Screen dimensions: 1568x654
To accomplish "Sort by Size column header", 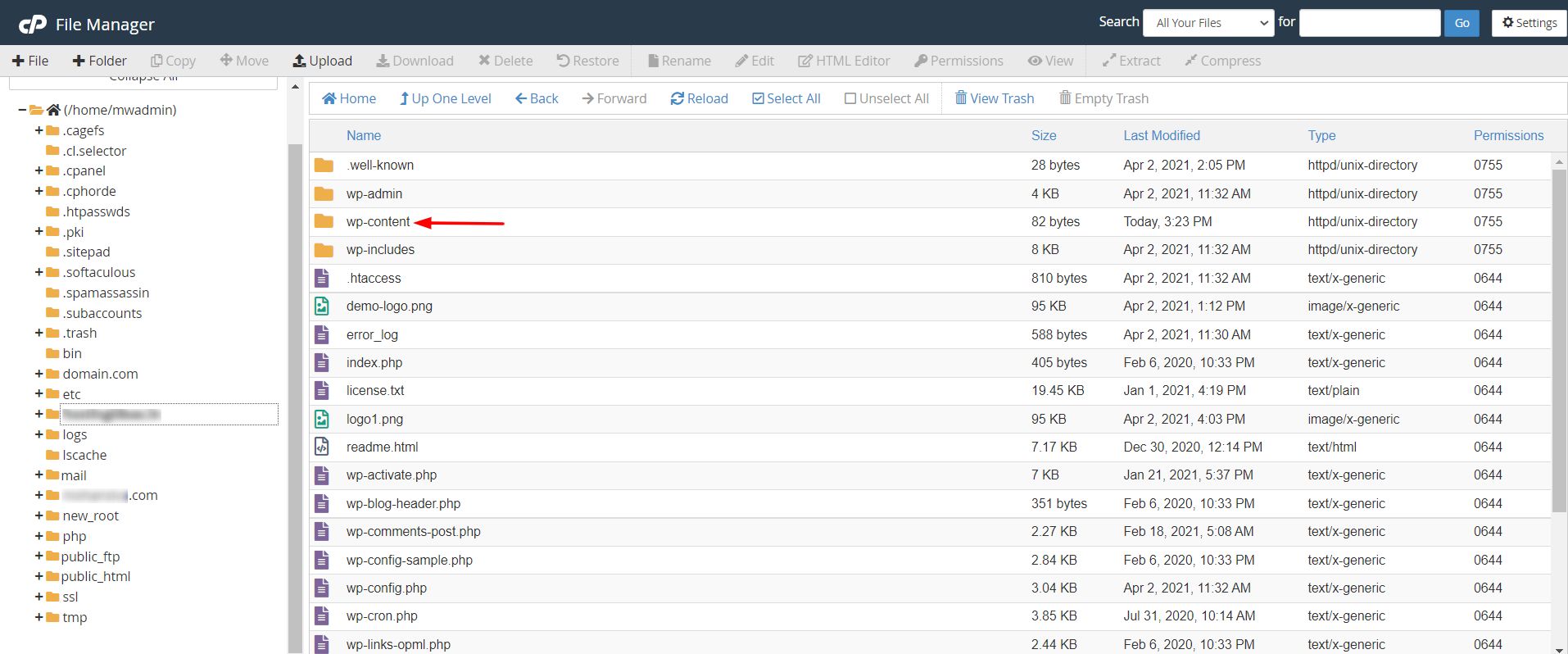I will (1043, 135).
